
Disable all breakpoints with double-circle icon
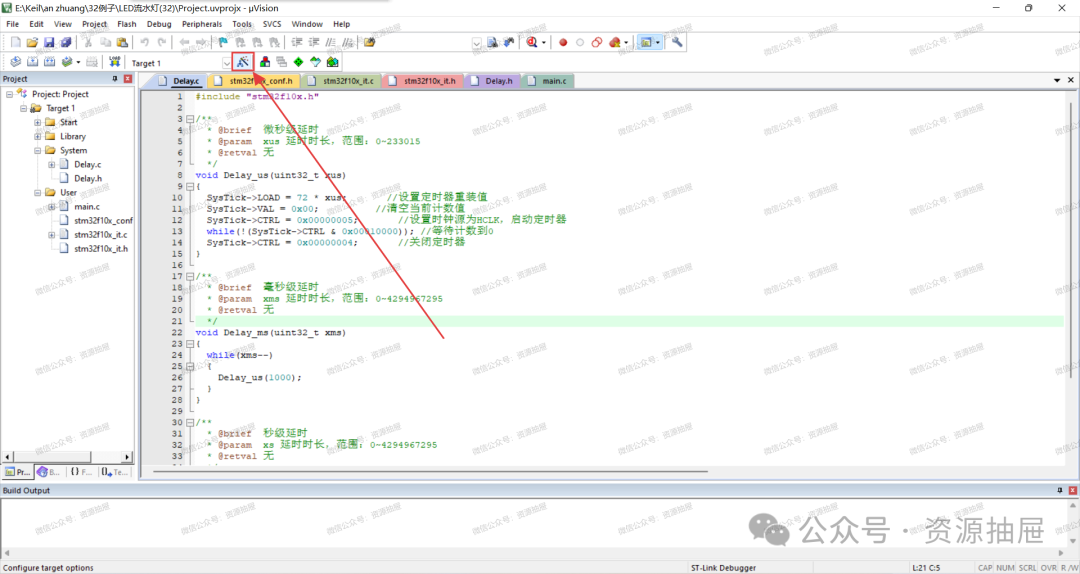point(597,42)
